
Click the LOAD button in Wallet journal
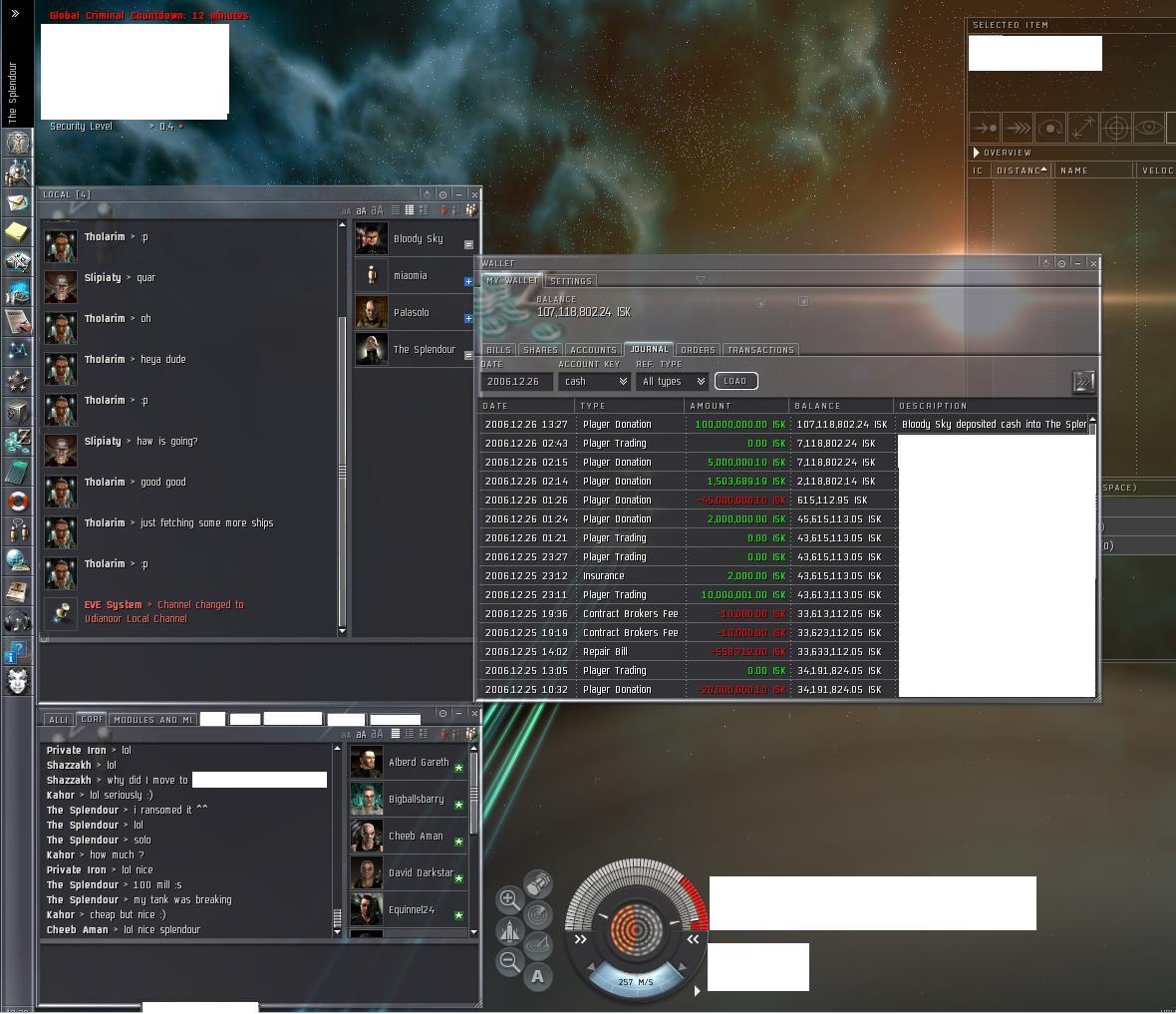[735, 381]
